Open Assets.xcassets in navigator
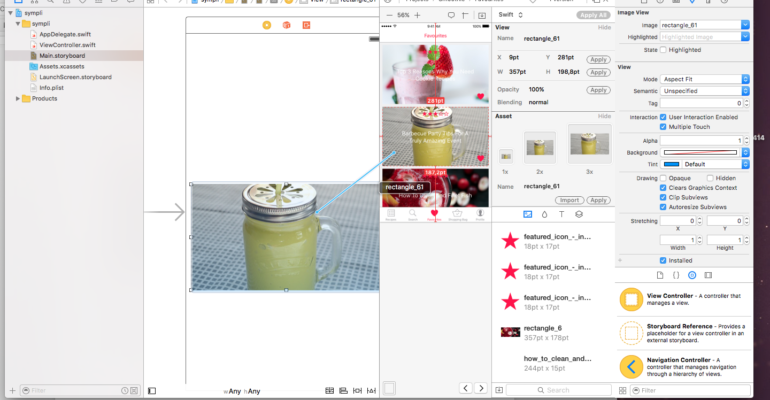770x400 pixels. click(57, 67)
